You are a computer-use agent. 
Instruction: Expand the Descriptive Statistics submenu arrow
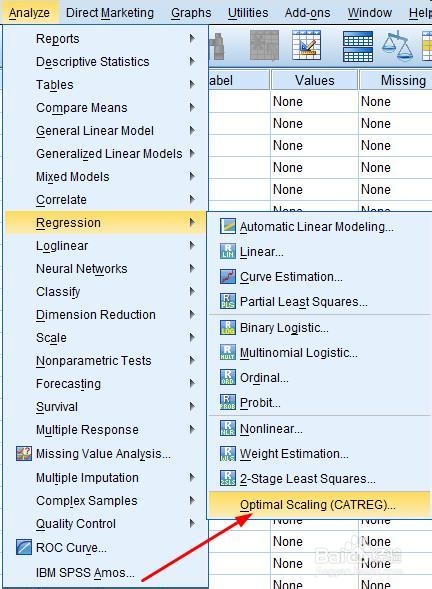(x=192, y=61)
